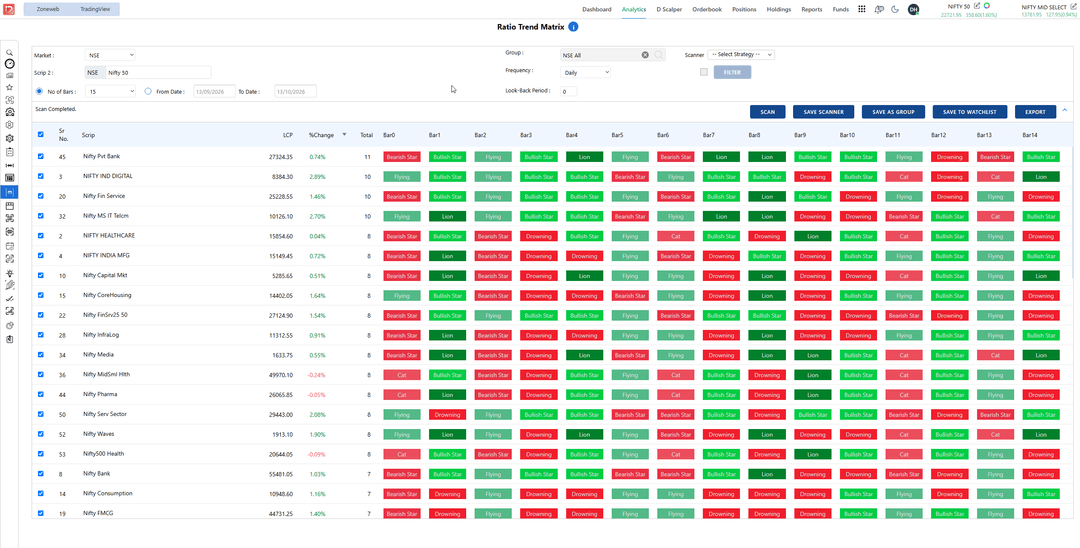Image resolution: width=1080 pixels, height=548 pixels.
Task: Click the Bar14 Lion cell for NIFTY IND DIGITAL
Action: (x=1041, y=177)
